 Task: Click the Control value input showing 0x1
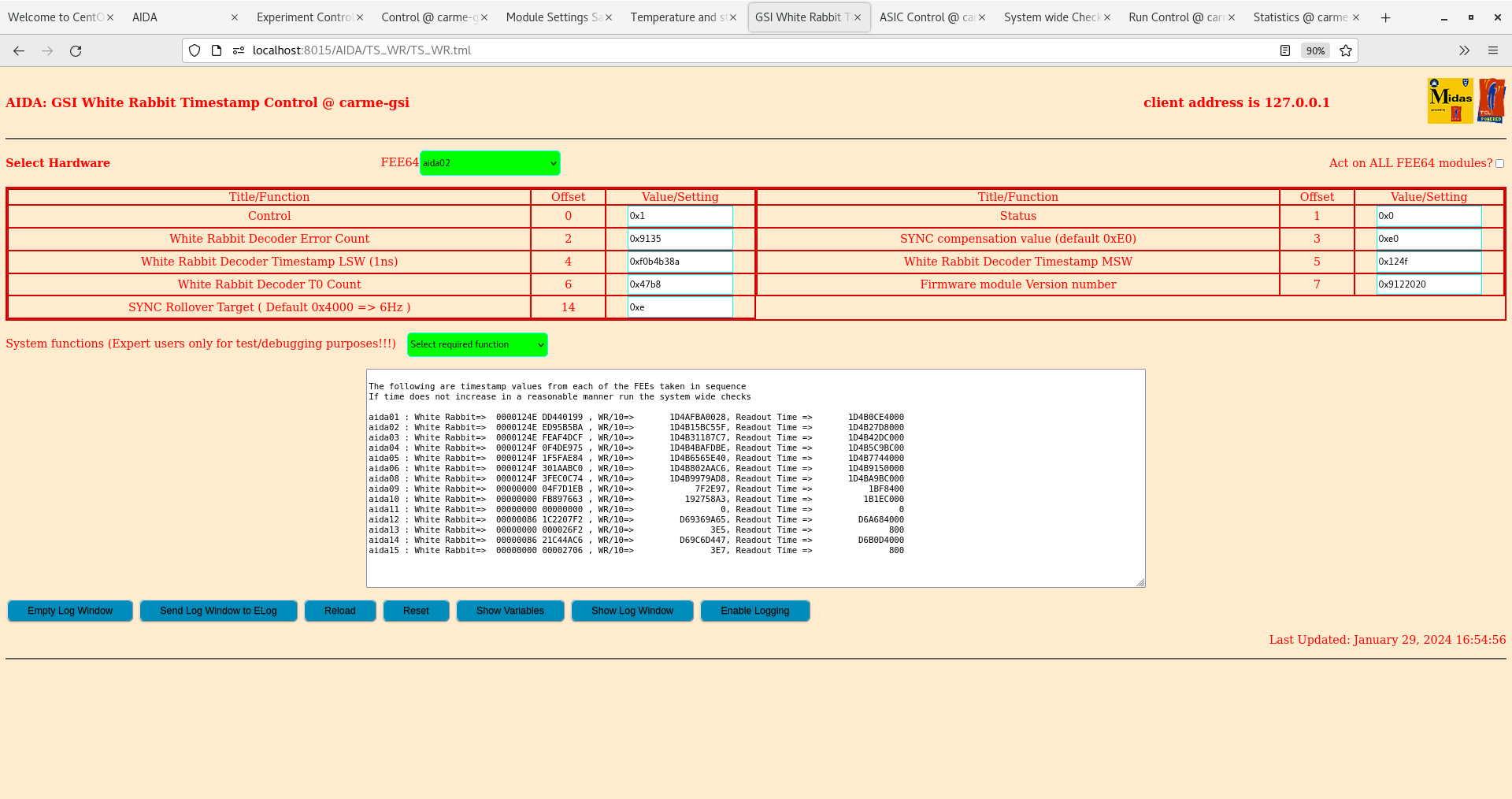click(x=680, y=216)
